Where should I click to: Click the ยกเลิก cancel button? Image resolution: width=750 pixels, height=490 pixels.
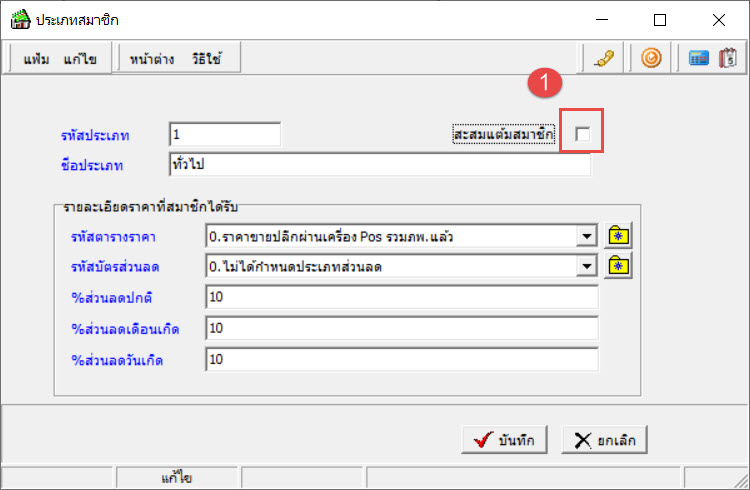pos(605,440)
